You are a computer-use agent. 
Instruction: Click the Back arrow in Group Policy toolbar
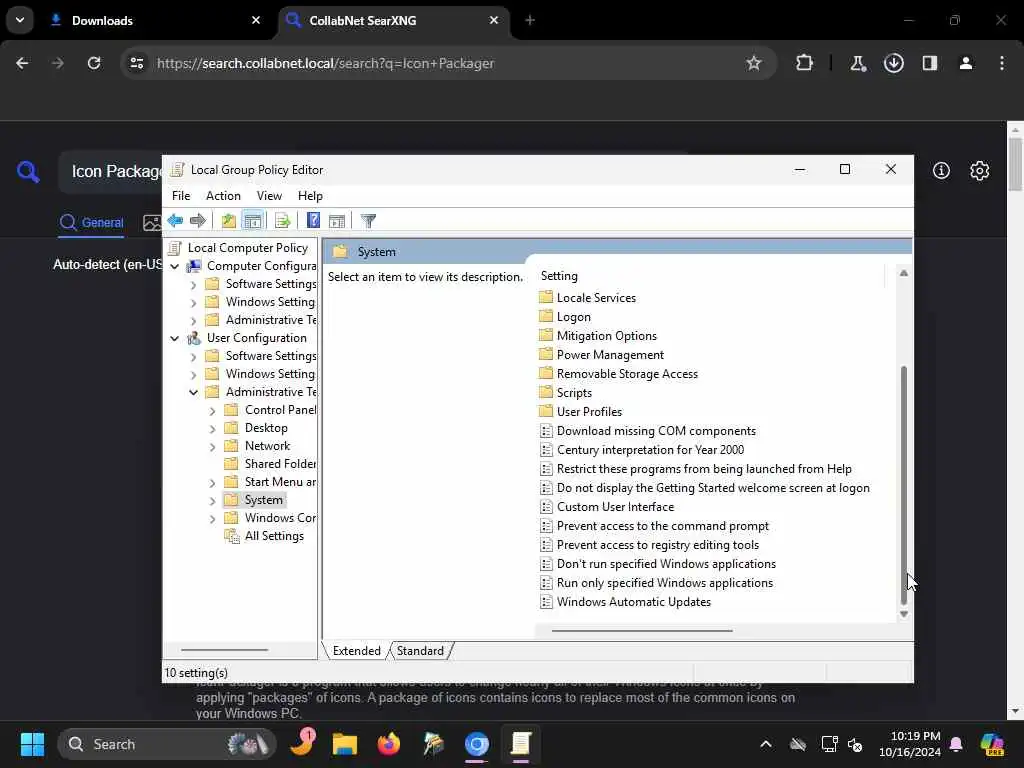click(x=175, y=221)
